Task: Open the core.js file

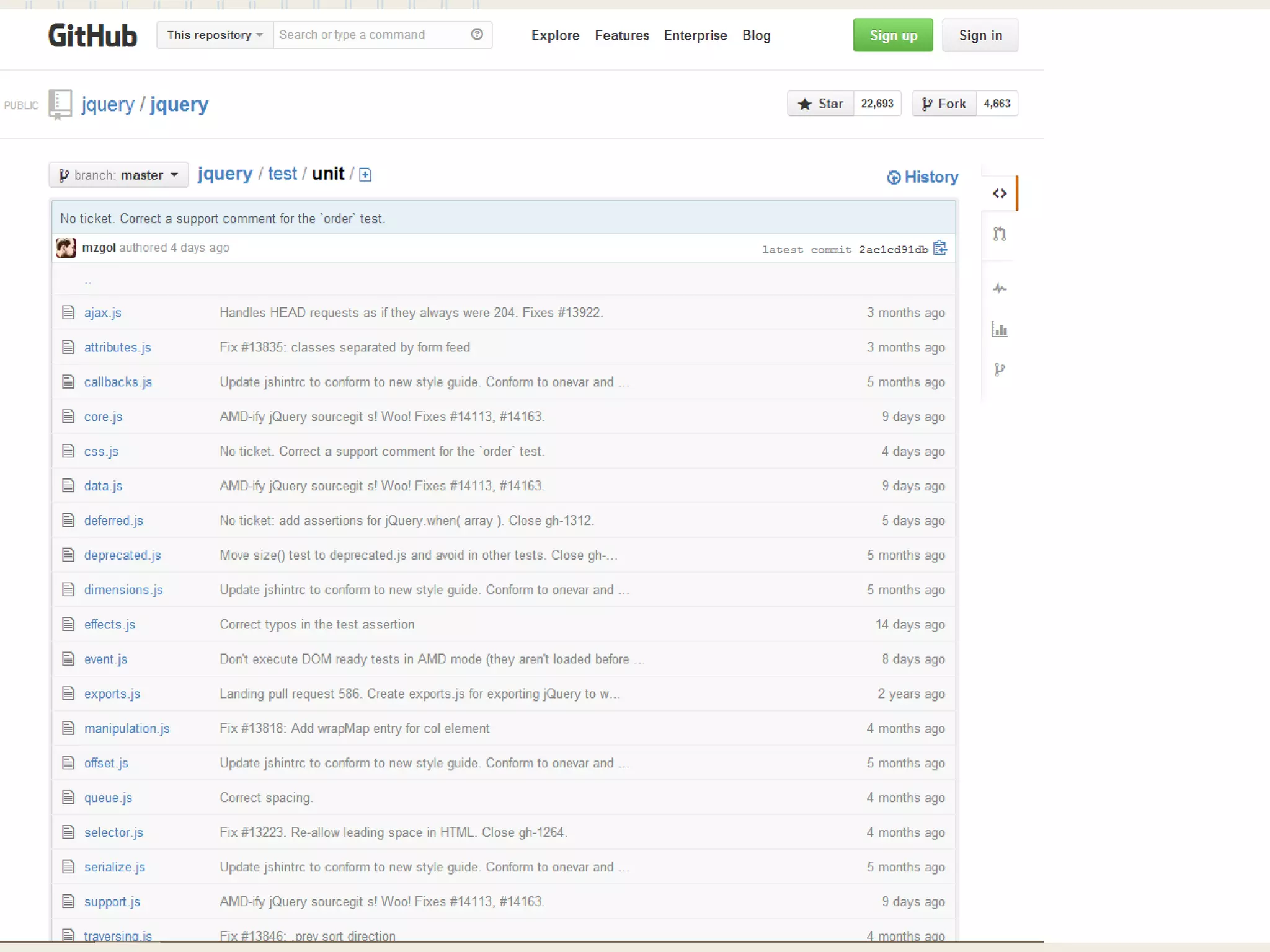Action: coord(103,416)
